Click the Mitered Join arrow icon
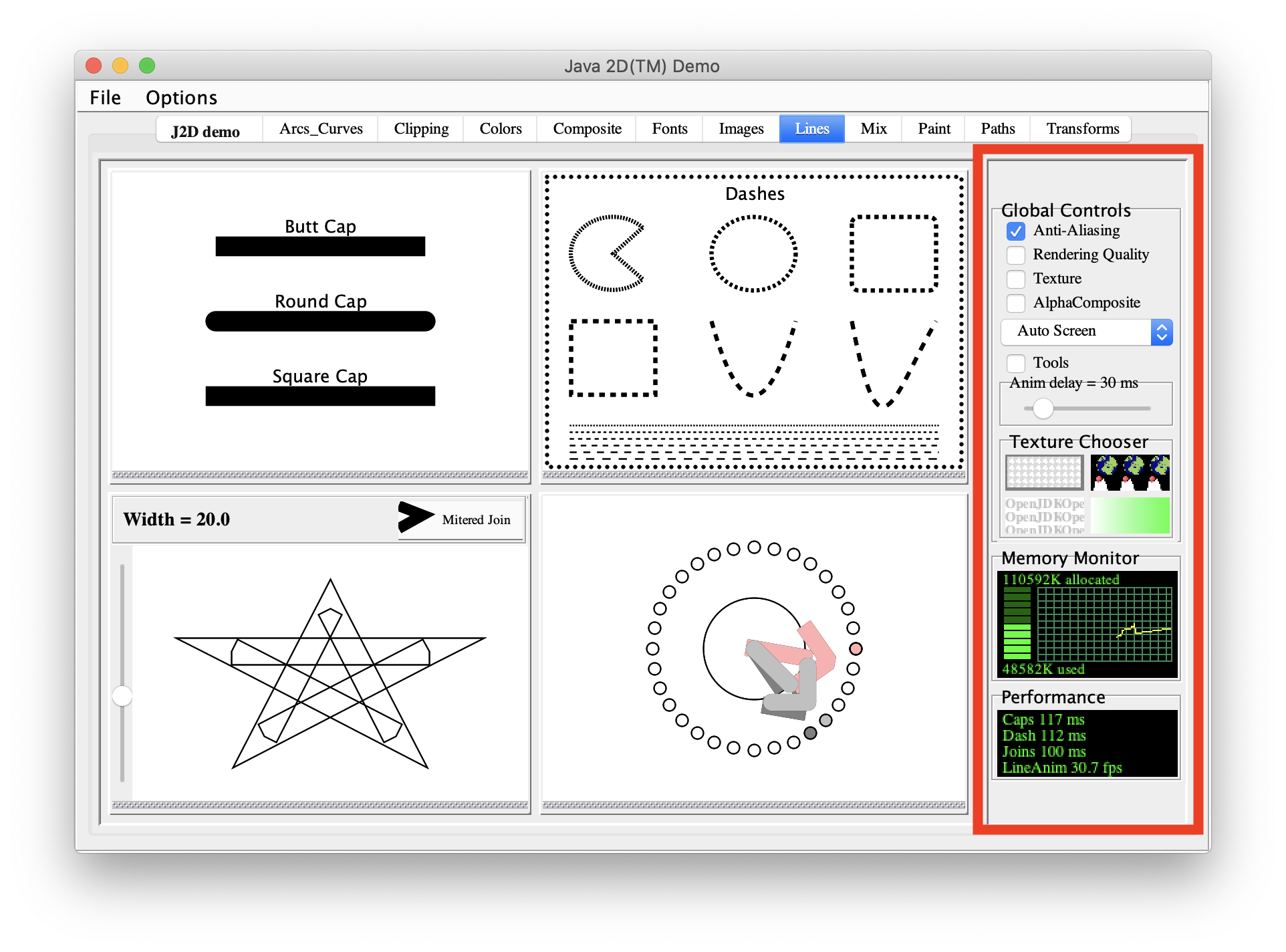Image resolution: width=1286 pixels, height=952 pixels. coord(415,518)
